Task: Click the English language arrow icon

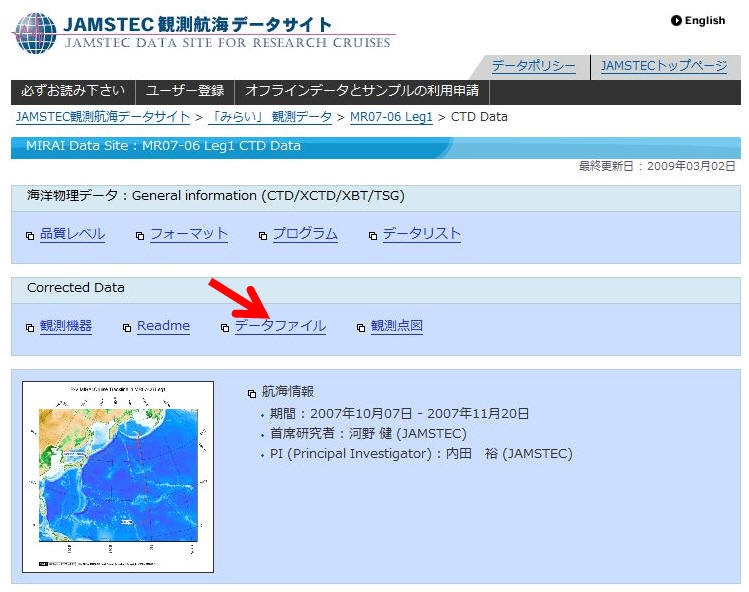Action: click(677, 20)
